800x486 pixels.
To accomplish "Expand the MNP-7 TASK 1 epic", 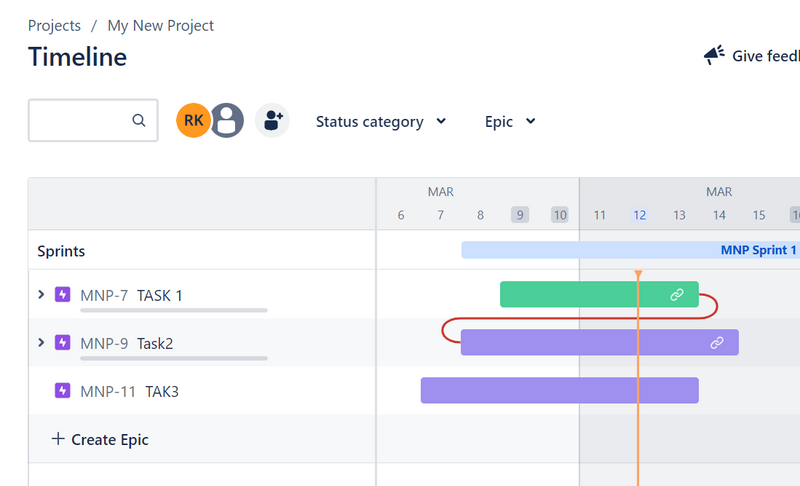I will (x=41, y=295).
